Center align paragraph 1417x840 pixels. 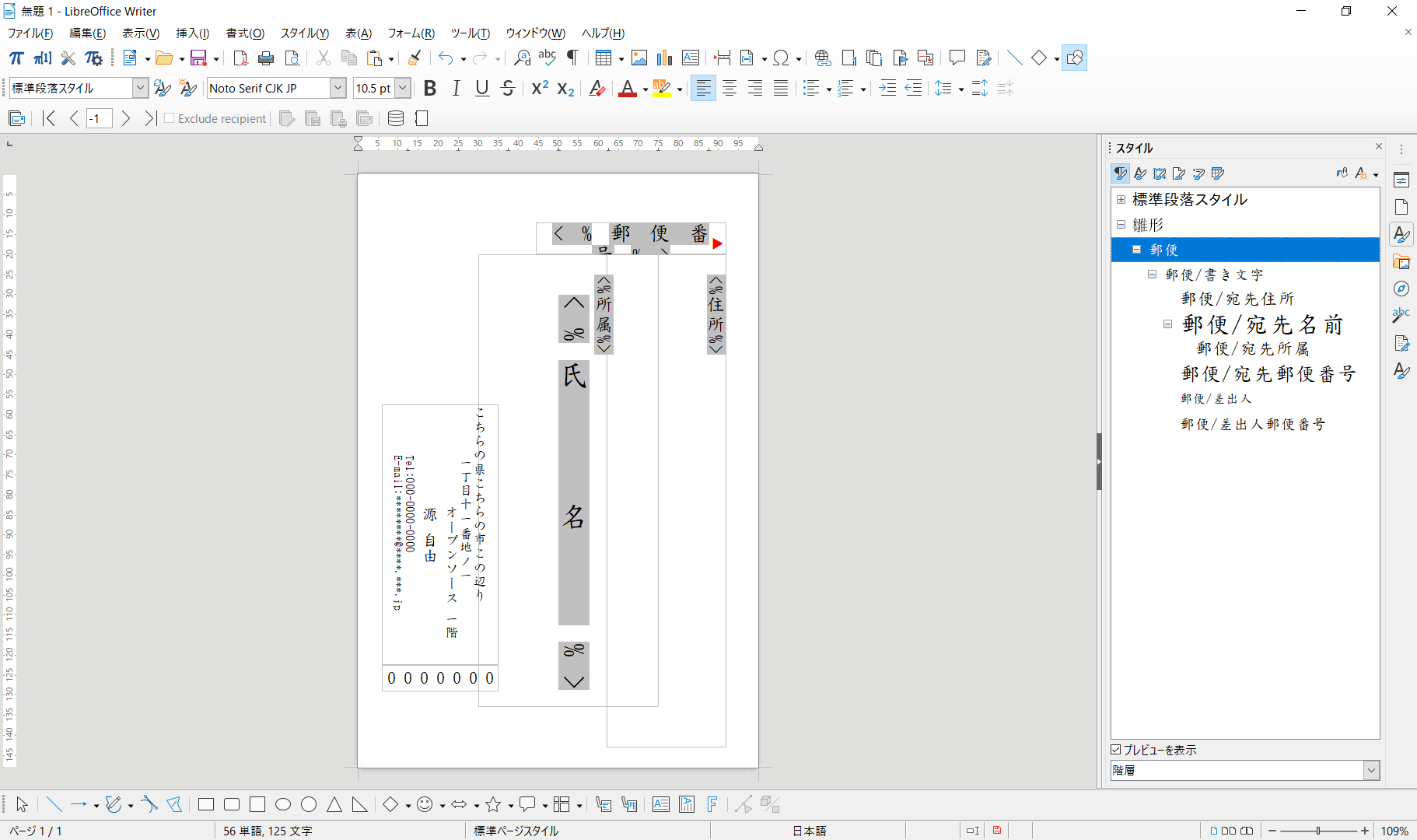[729, 89]
